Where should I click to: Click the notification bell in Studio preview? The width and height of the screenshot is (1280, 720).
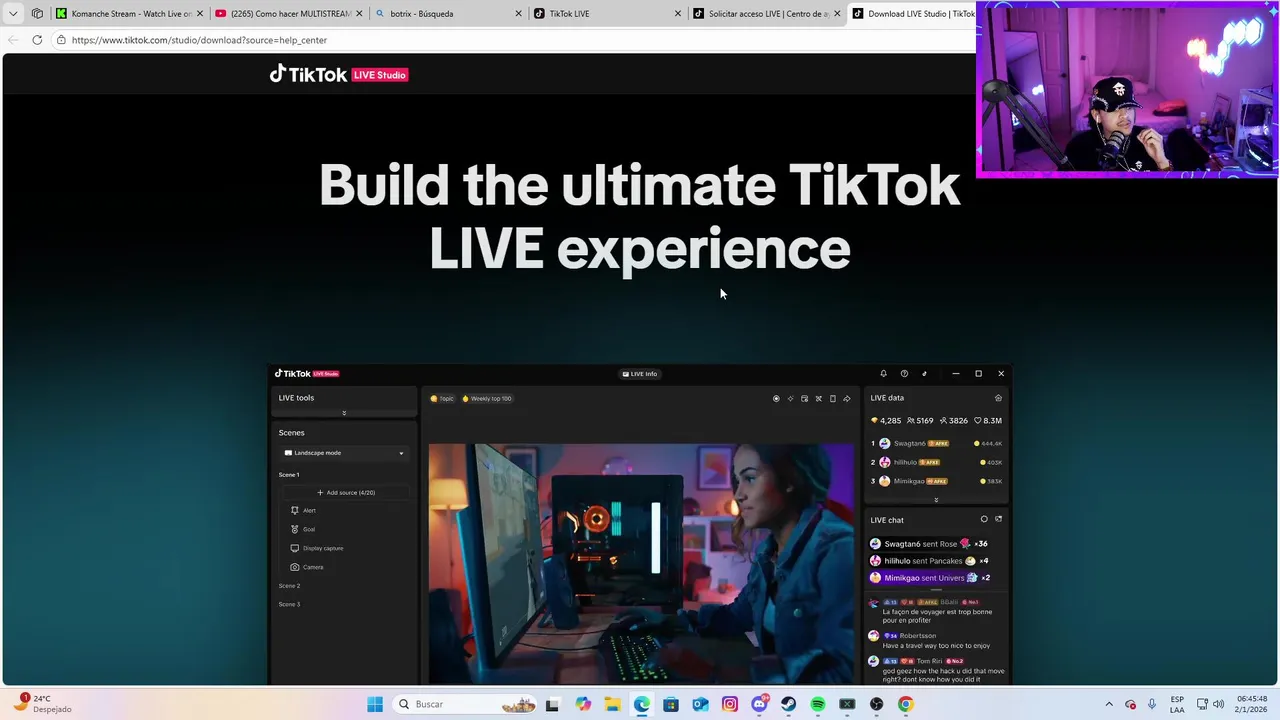pos(883,374)
